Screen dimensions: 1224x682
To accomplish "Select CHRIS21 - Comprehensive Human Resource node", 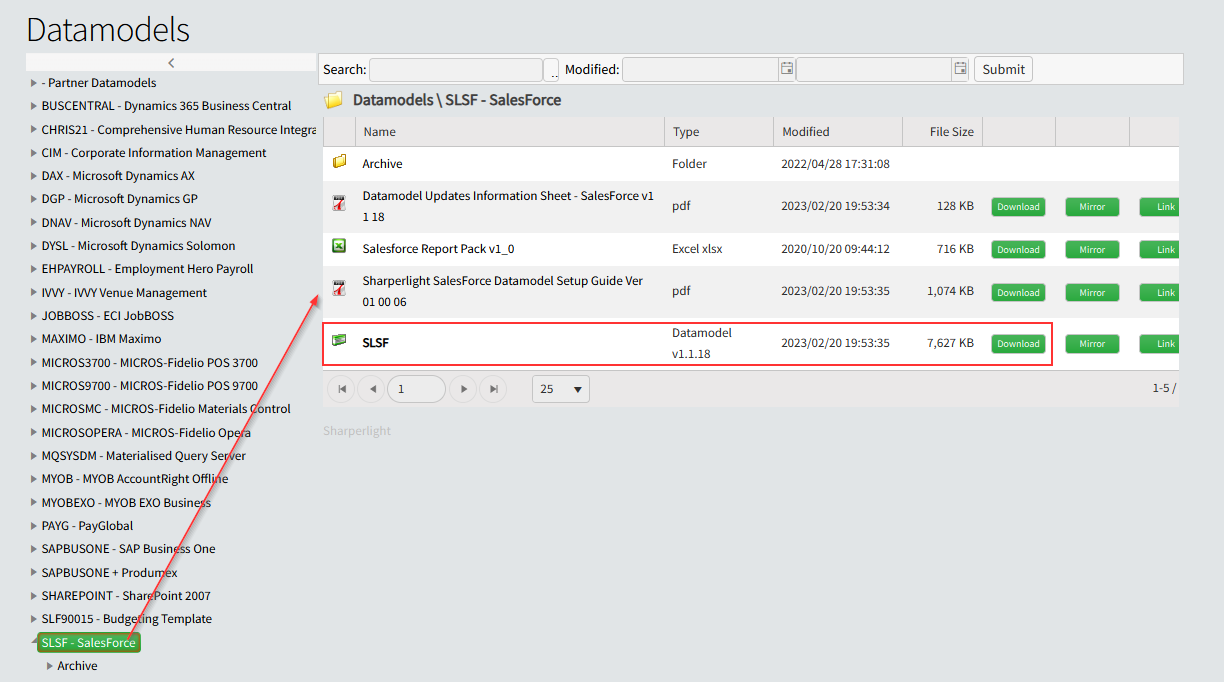I will click(179, 129).
